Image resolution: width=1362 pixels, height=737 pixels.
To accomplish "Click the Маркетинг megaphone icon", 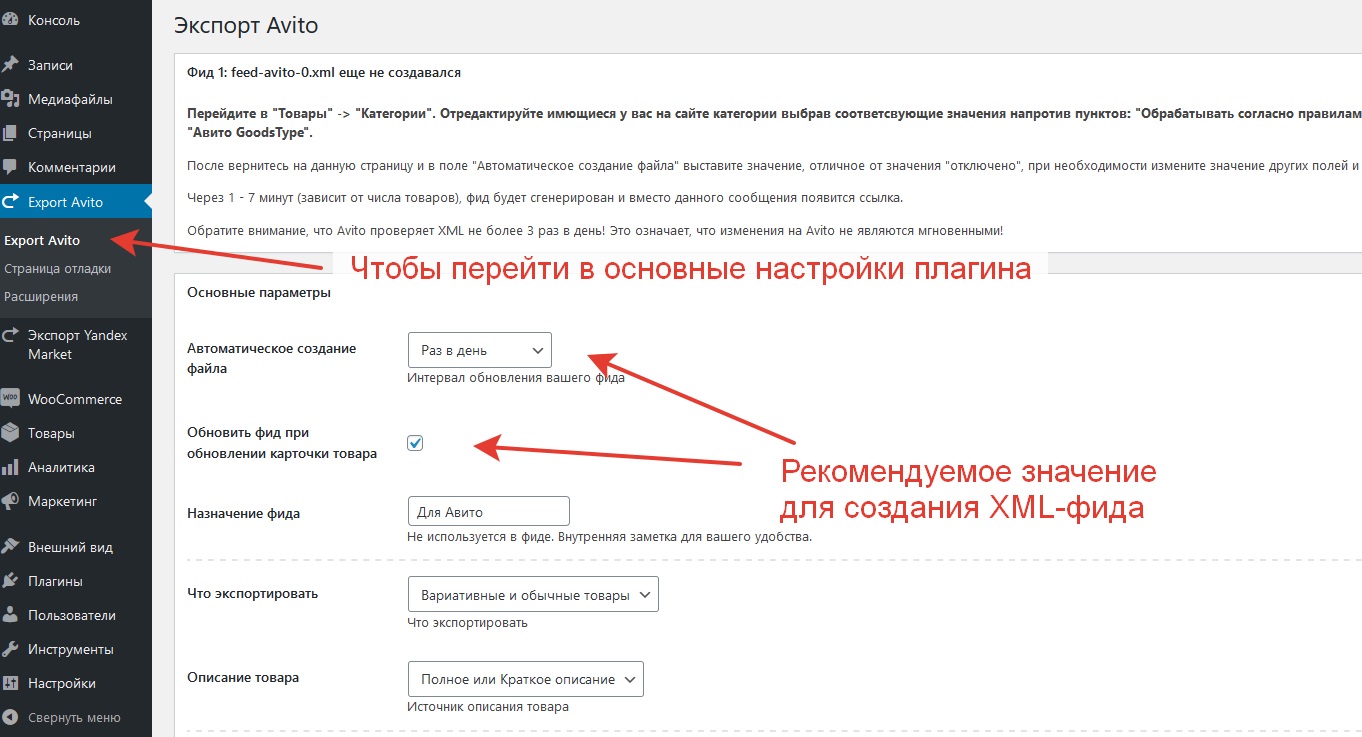I will pos(10,501).
